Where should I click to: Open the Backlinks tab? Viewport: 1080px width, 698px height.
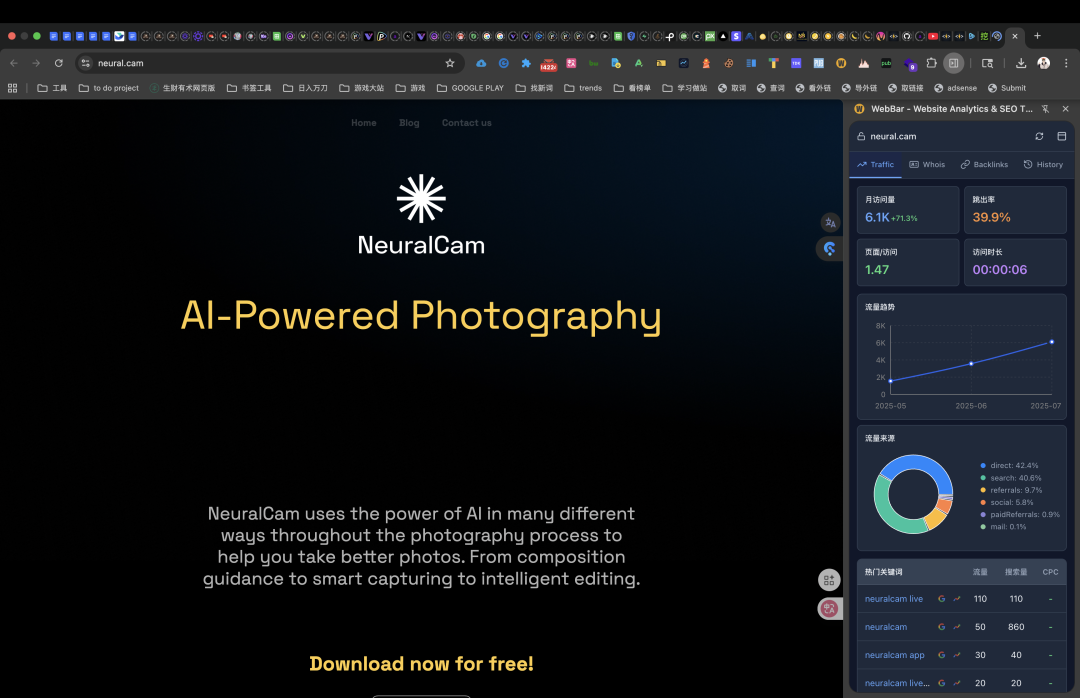984,165
